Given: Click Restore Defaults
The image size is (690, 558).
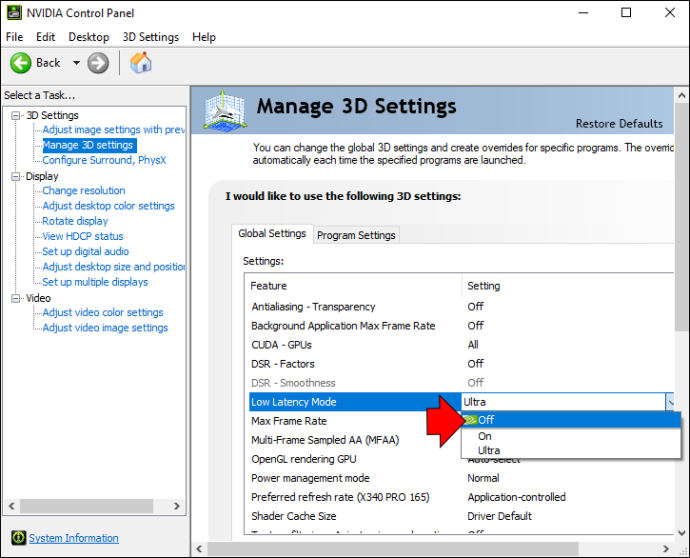Looking at the screenshot, I should [x=619, y=124].
